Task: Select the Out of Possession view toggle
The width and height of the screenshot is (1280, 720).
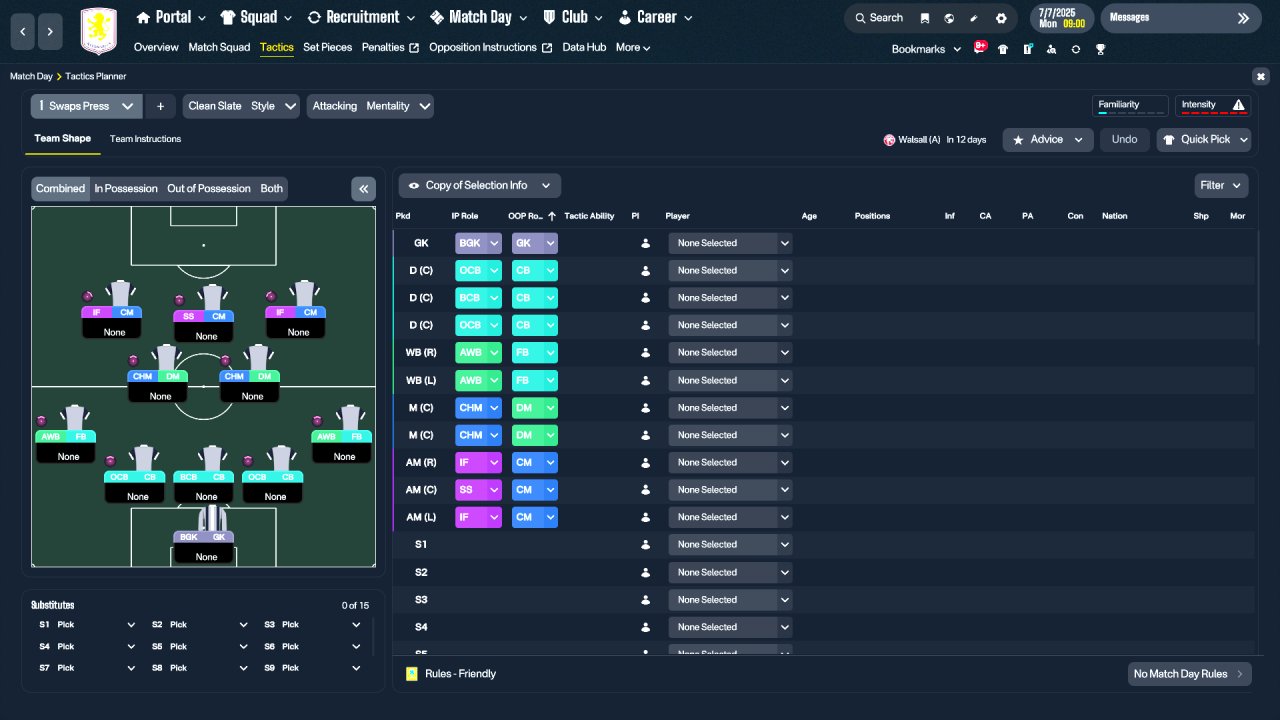Action: pyautogui.click(x=209, y=188)
